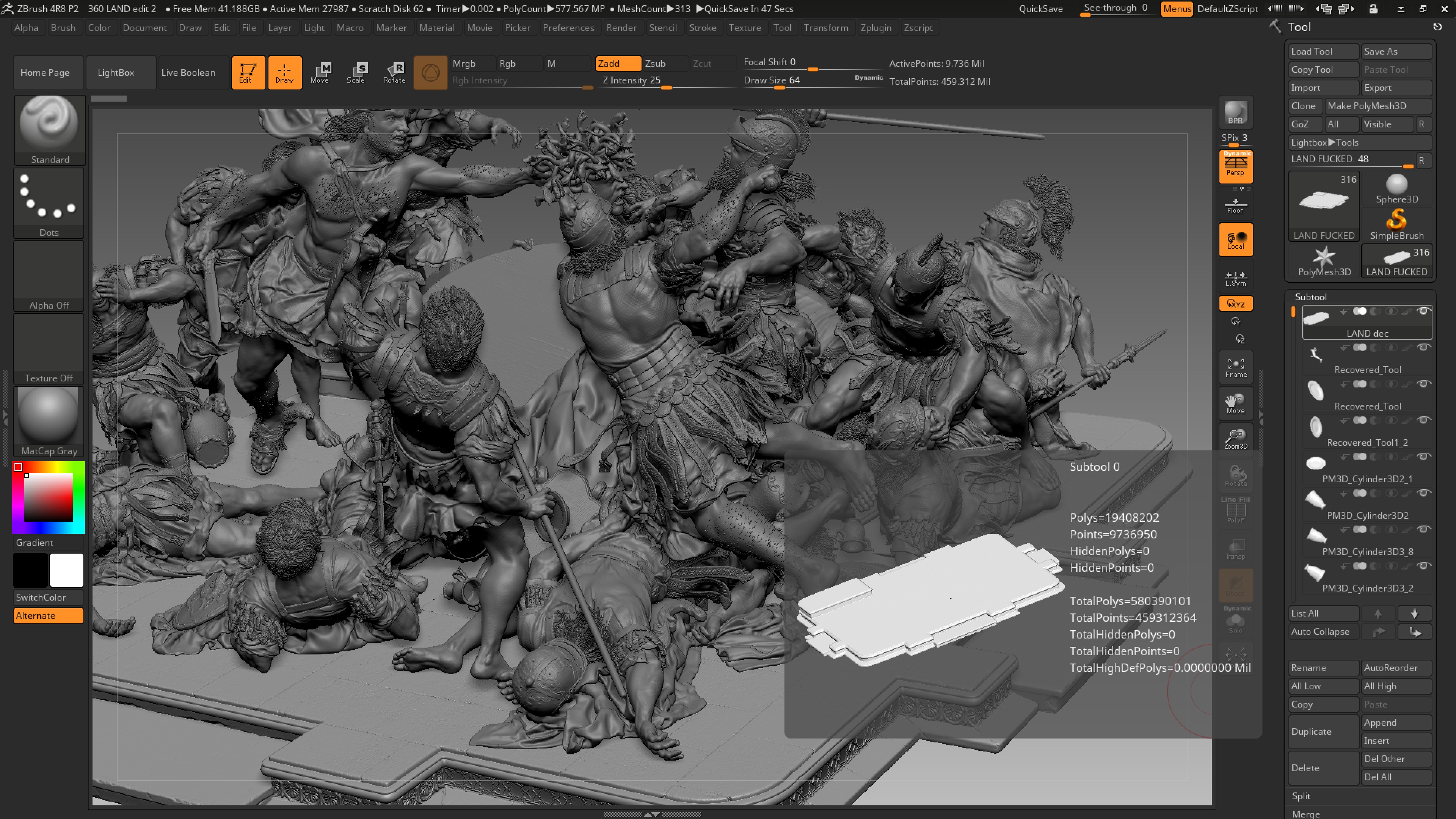
Task: Expand the Split subpalette
Action: coord(1301,796)
